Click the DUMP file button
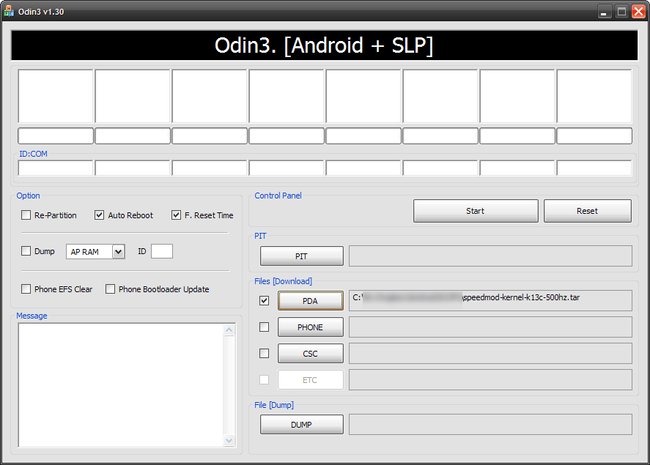Viewport: 650px width, 465px height. pyautogui.click(x=301, y=425)
